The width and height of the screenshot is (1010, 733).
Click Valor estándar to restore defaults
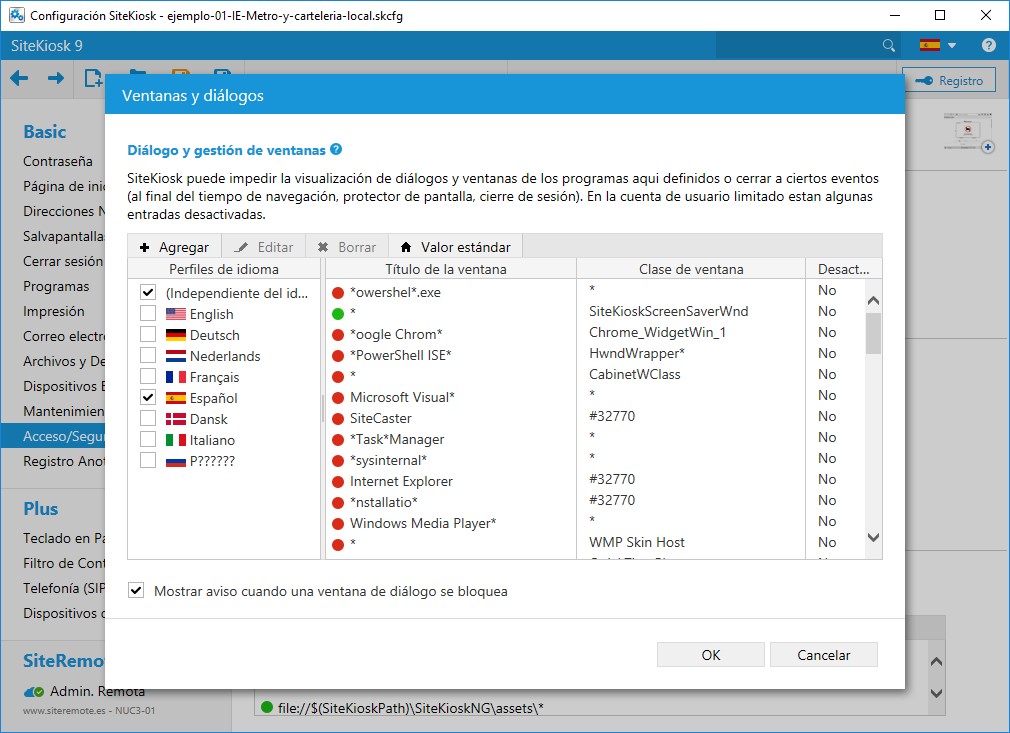pos(456,247)
